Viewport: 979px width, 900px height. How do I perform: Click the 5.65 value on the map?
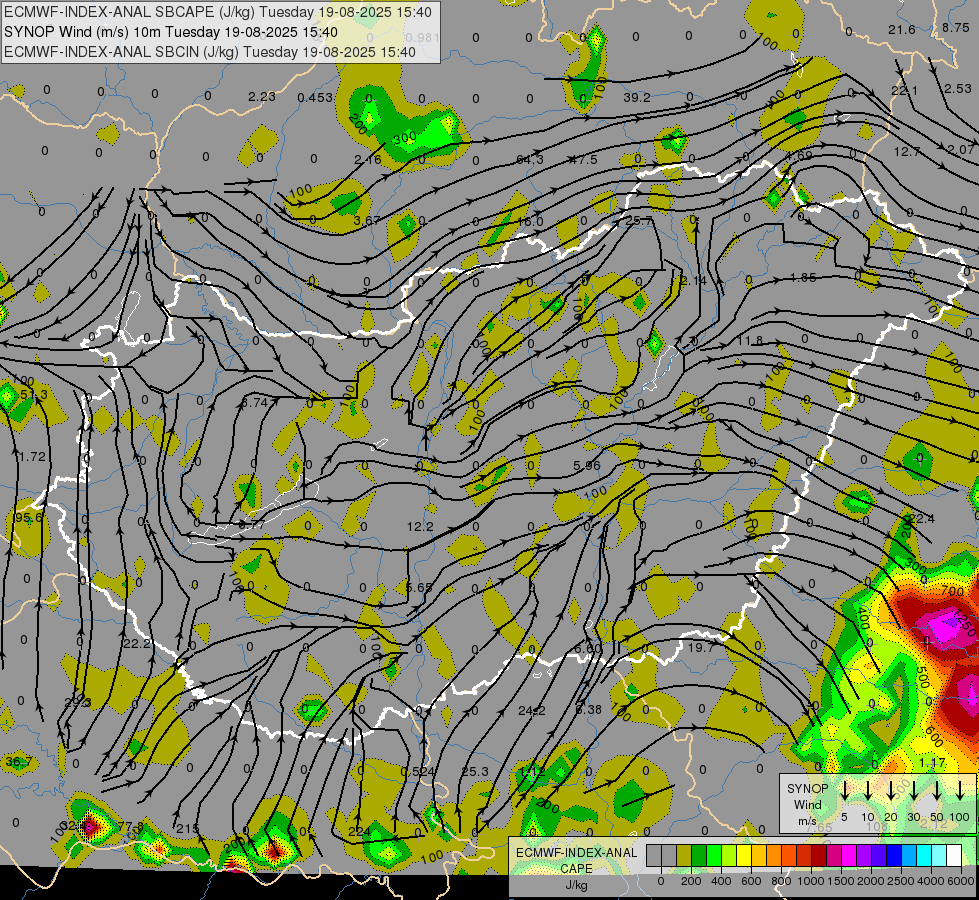pos(419,588)
